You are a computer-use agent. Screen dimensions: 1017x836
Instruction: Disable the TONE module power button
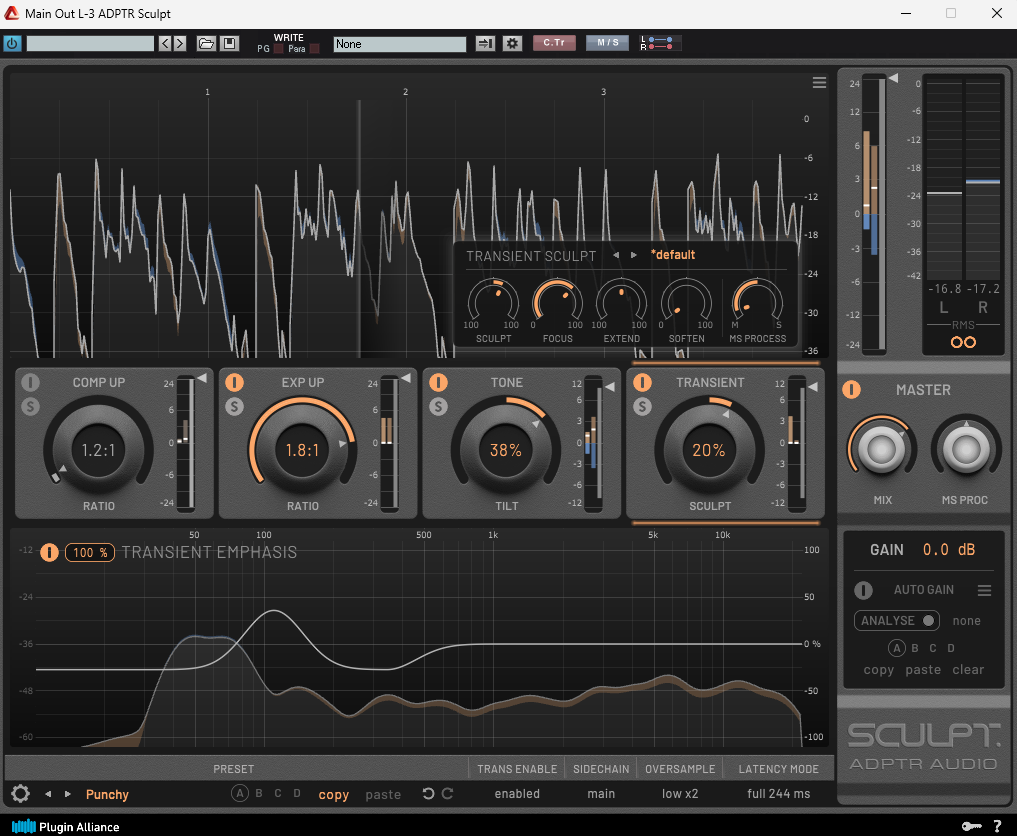(x=438, y=383)
